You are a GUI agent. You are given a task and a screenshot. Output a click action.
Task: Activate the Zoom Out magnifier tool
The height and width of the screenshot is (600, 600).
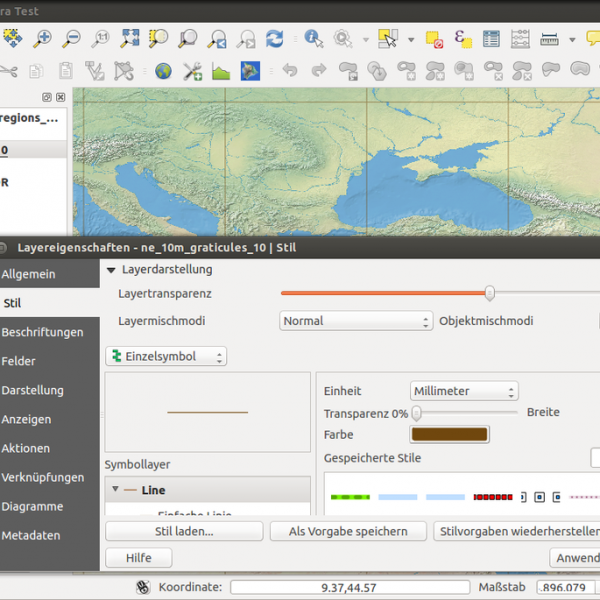coord(71,38)
